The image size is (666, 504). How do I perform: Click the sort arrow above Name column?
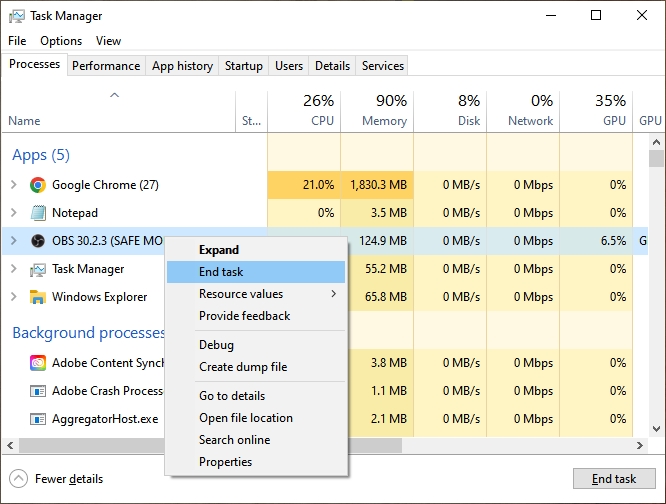[x=114, y=95]
